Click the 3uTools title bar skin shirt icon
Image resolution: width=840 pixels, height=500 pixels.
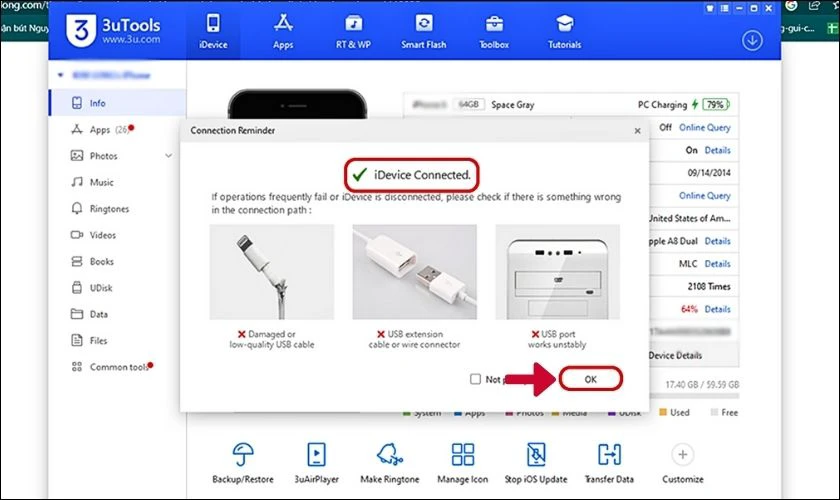point(709,8)
